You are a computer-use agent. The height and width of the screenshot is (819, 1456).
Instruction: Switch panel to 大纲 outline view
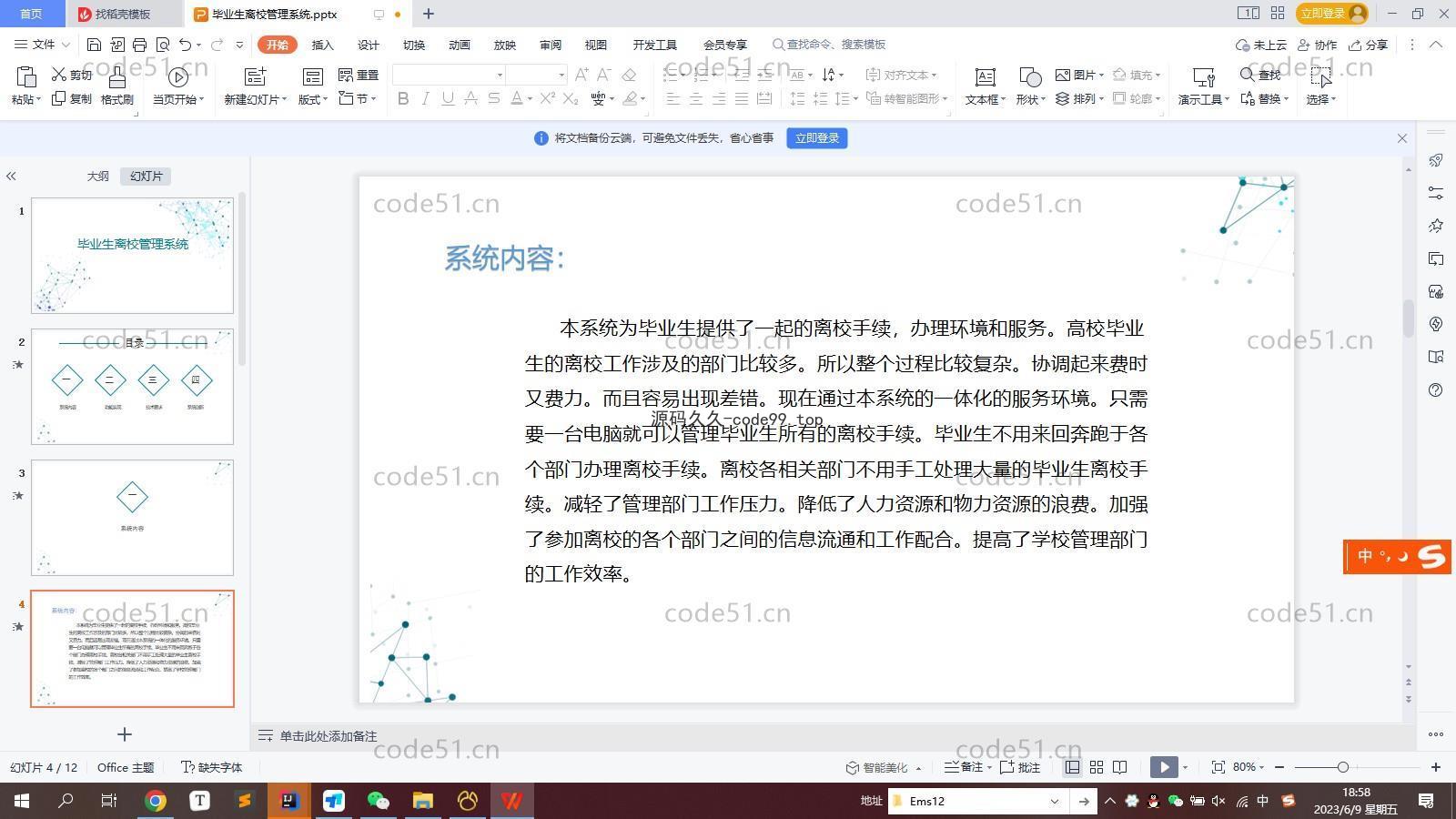97,177
